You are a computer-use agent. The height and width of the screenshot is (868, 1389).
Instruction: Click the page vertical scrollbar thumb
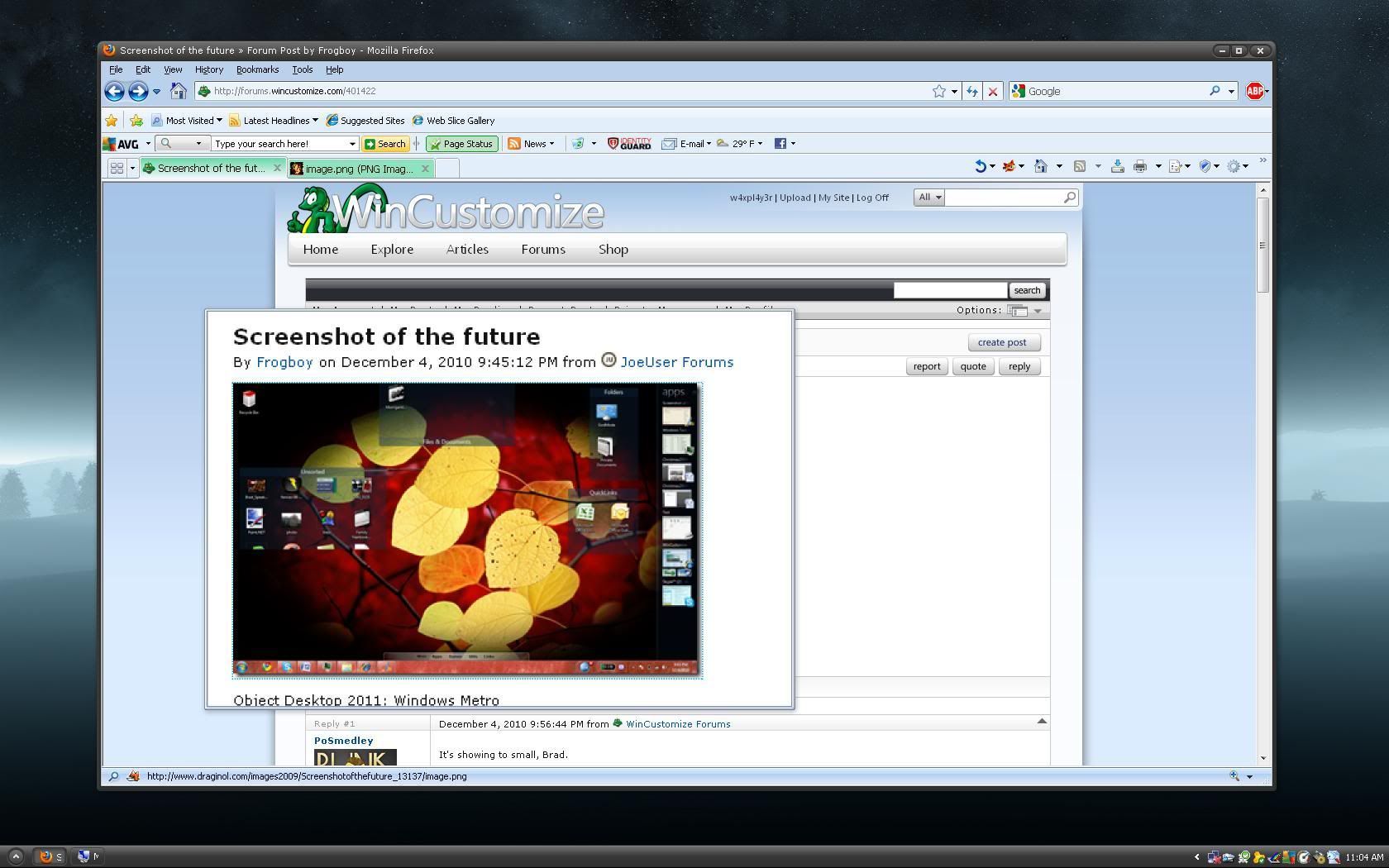[1263, 245]
